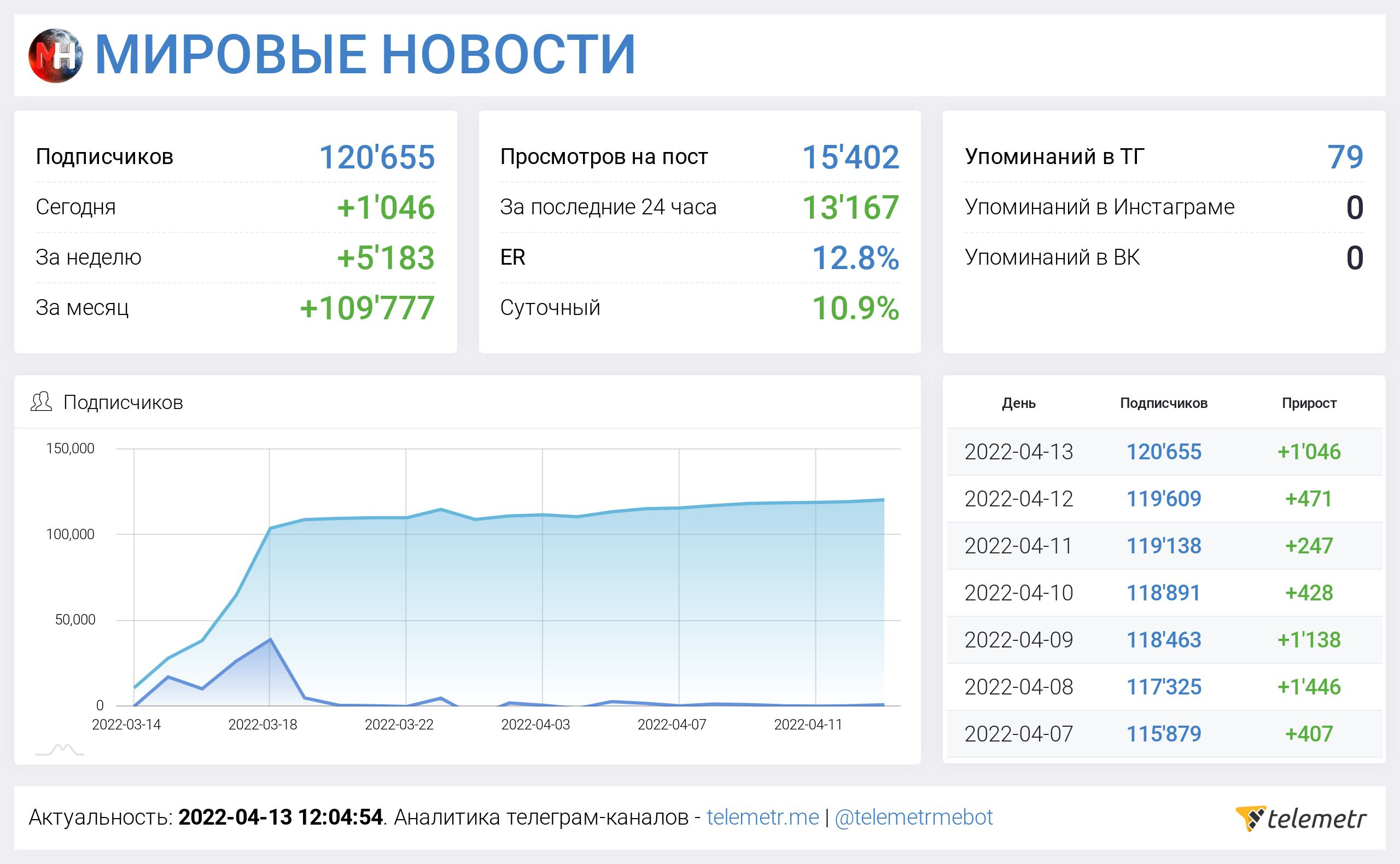
Task: Click the Подписчиков label in the stats card
Action: pos(104,156)
